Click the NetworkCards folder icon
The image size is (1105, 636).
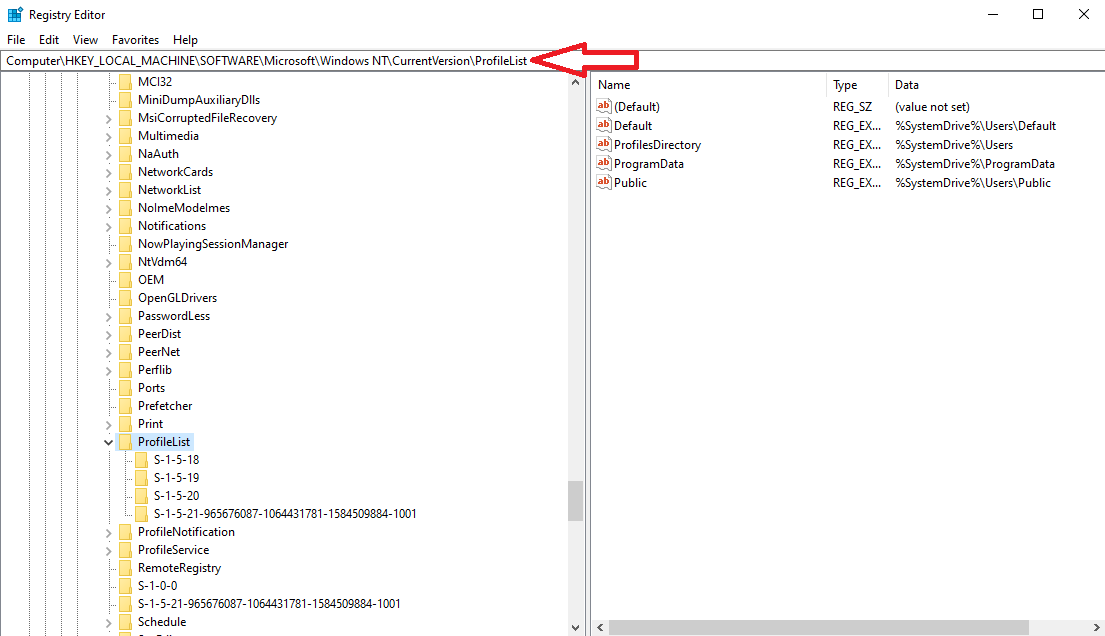pyautogui.click(x=125, y=172)
